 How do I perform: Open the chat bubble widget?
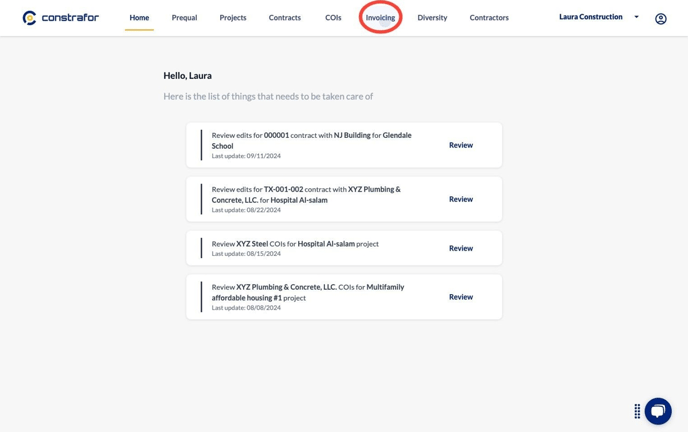pos(658,411)
